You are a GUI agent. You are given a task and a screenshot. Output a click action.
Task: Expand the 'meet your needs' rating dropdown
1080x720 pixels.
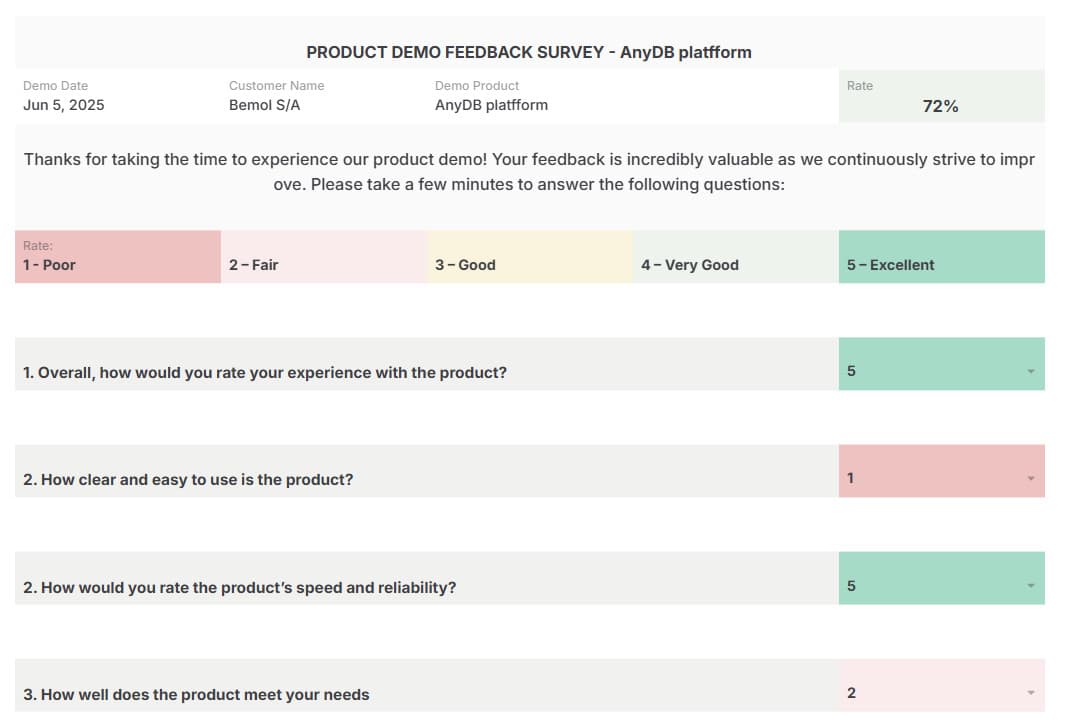click(x=1030, y=694)
